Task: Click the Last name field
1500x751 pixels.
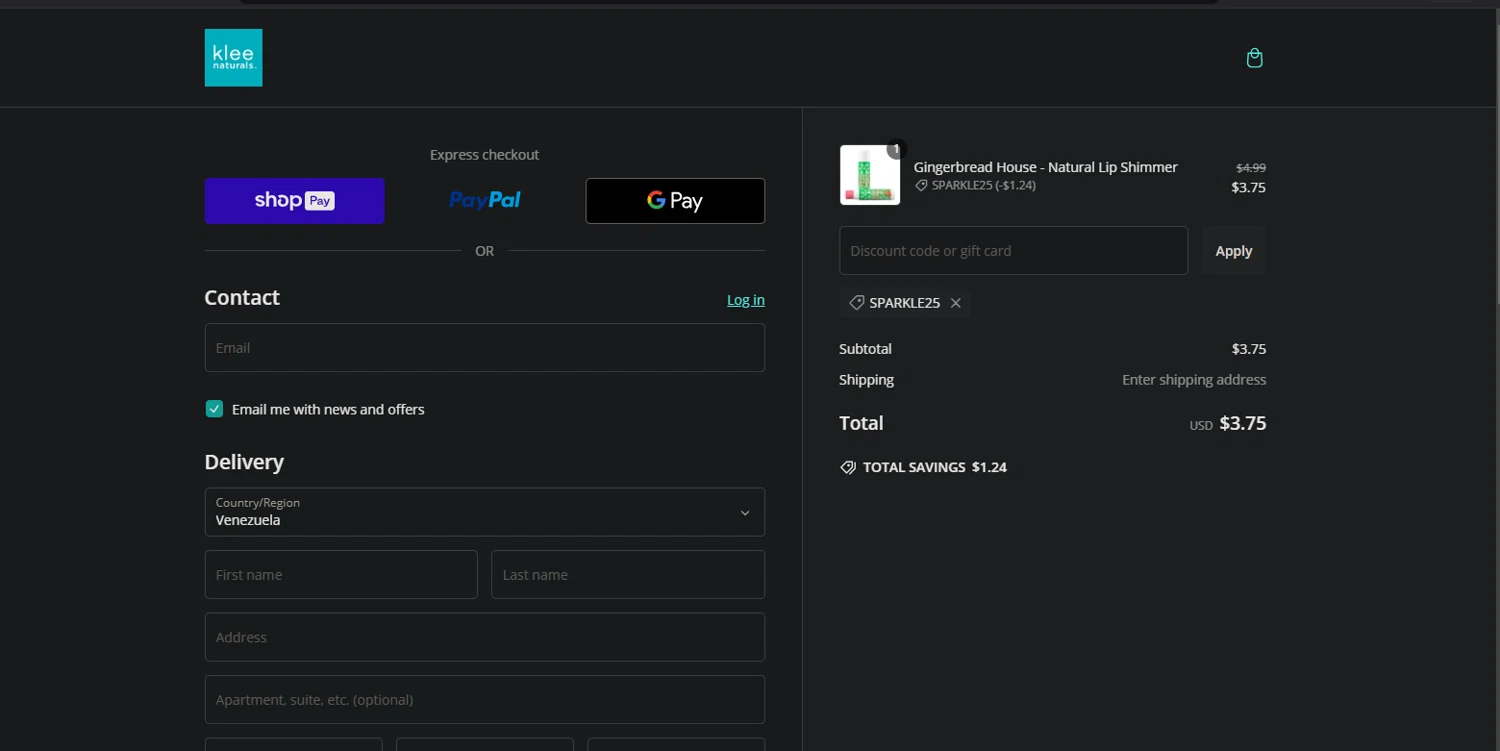Action: click(x=628, y=575)
